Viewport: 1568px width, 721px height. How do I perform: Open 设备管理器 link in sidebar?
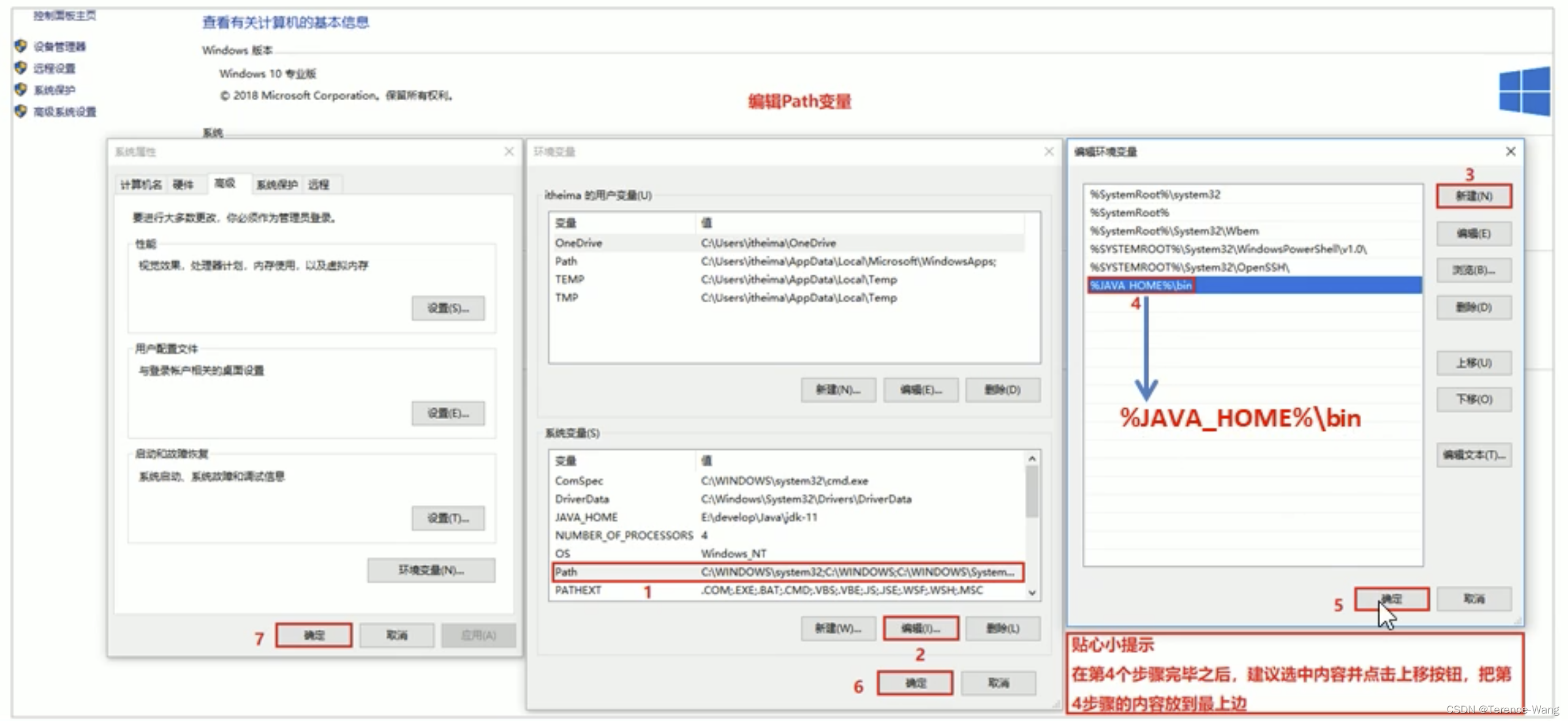point(60,47)
